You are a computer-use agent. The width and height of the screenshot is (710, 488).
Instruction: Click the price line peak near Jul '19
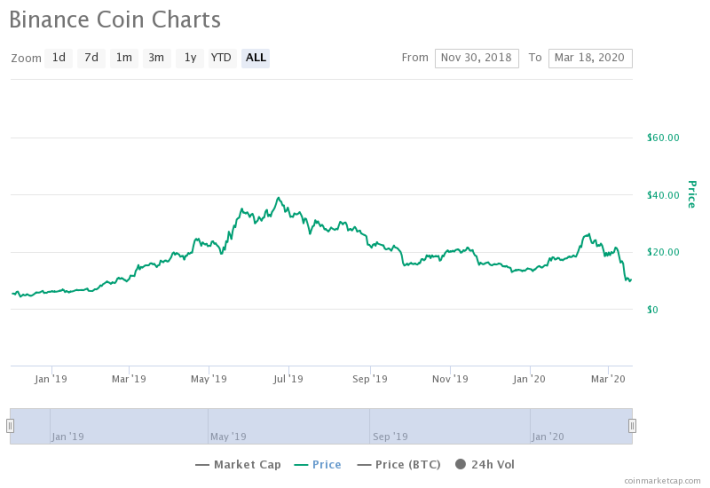[x=278, y=198]
